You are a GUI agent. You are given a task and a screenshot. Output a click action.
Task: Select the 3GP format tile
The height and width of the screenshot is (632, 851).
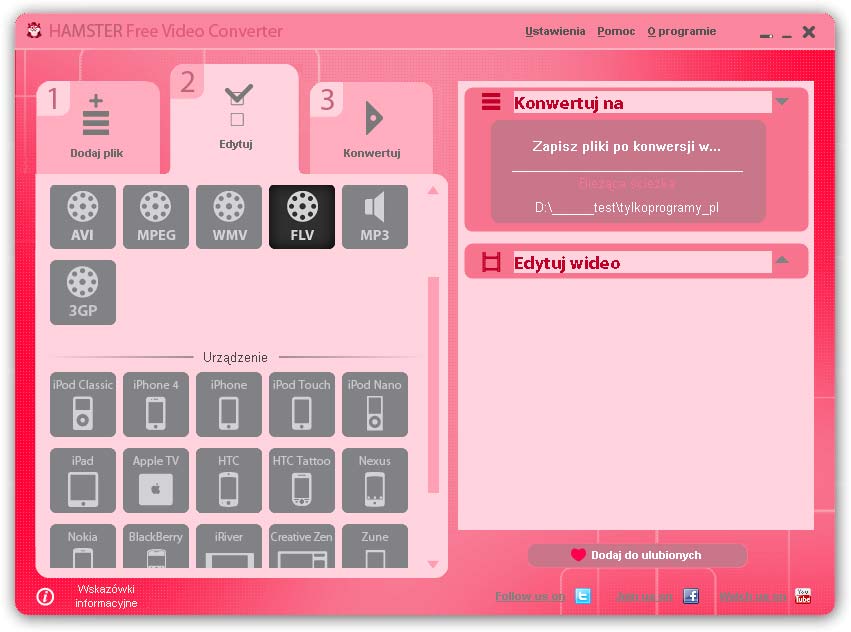click(82, 292)
